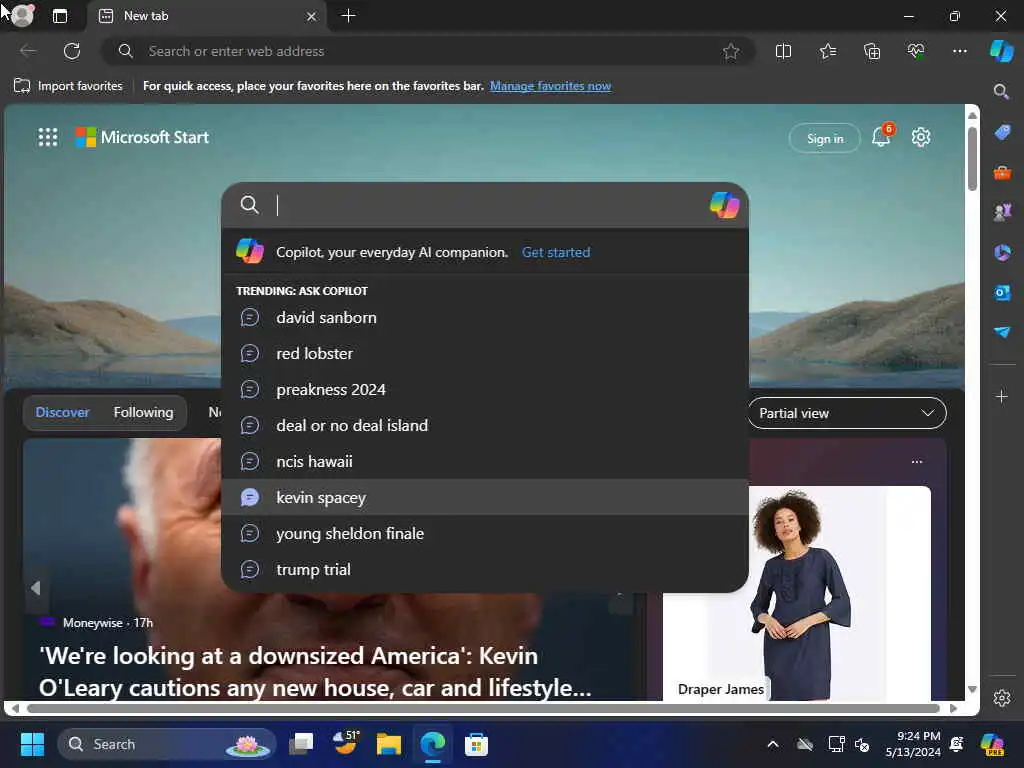Open Browser essentials heart icon

coord(916,51)
